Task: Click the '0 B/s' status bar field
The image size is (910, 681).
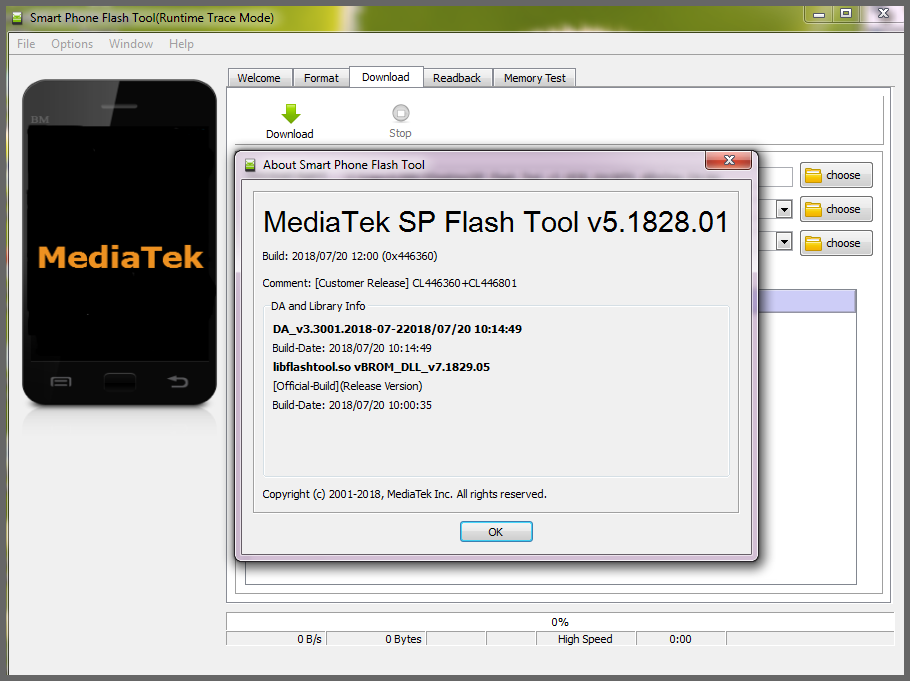Action: [x=276, y=639]
